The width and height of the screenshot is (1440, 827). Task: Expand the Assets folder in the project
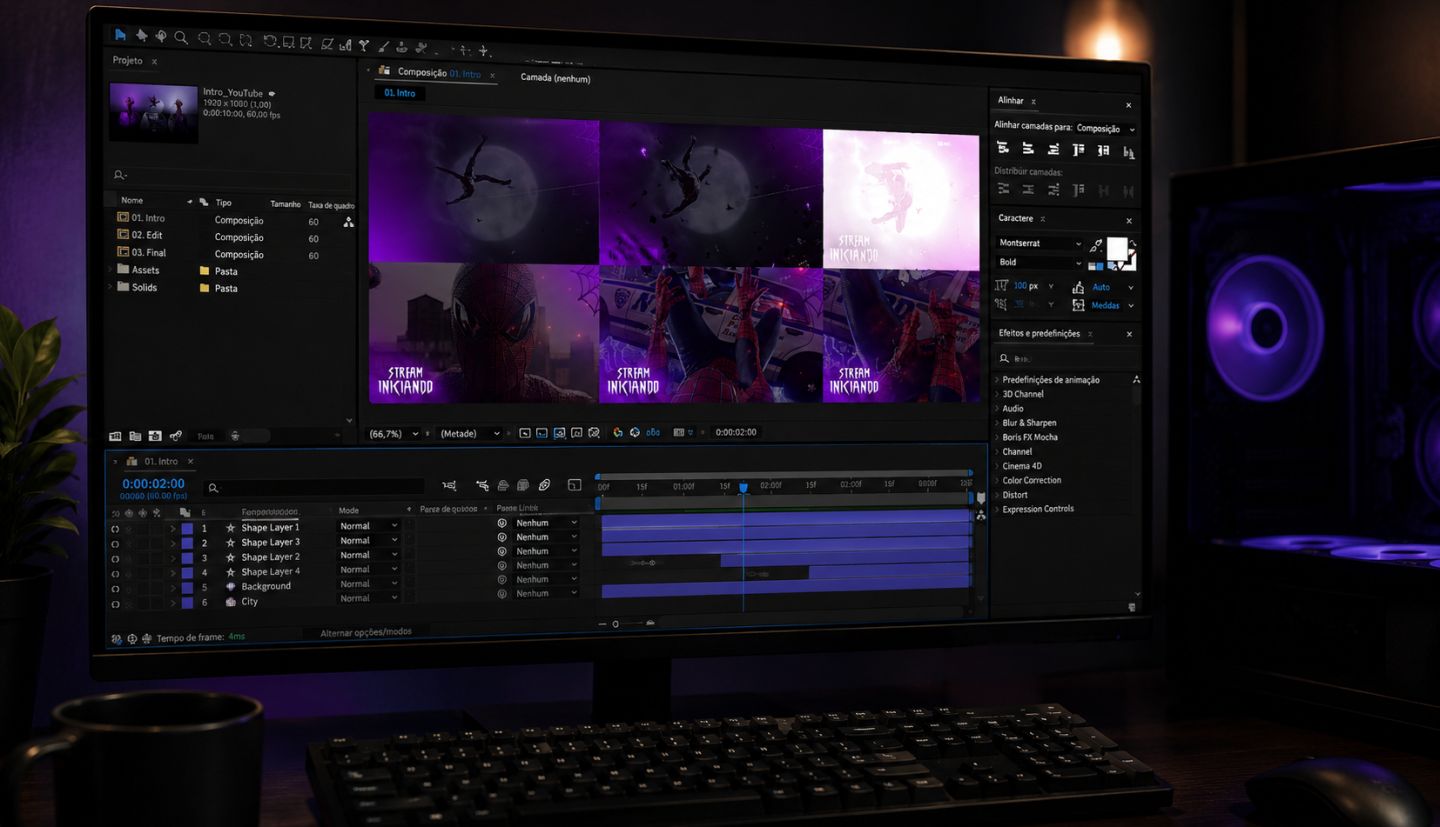point(111,270)
